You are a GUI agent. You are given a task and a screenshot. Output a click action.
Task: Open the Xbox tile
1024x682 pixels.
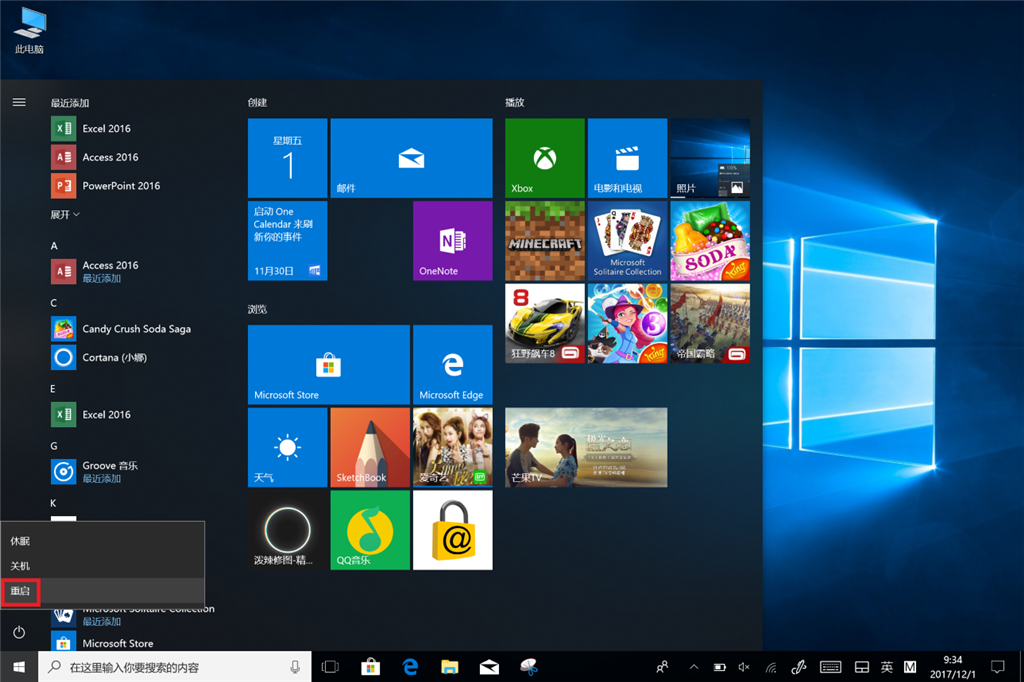pos(545,158)
